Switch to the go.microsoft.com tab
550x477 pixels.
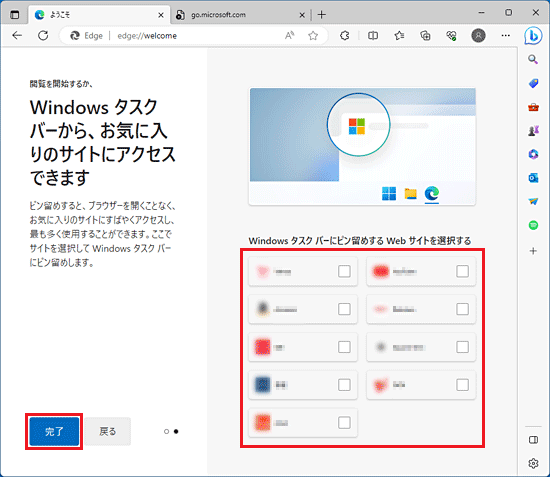[x=241, y=15]
